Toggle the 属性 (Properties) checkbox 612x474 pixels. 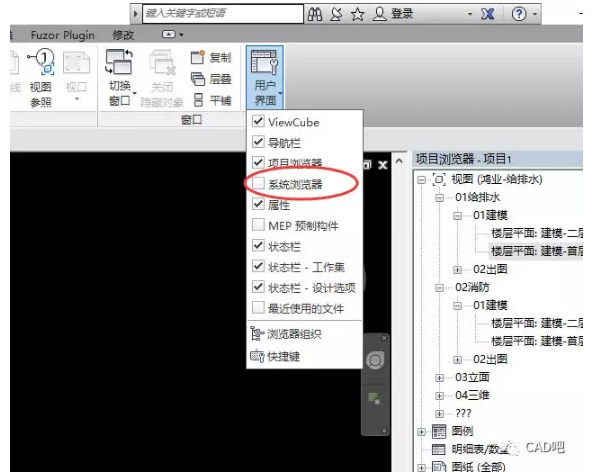point(259,205)
